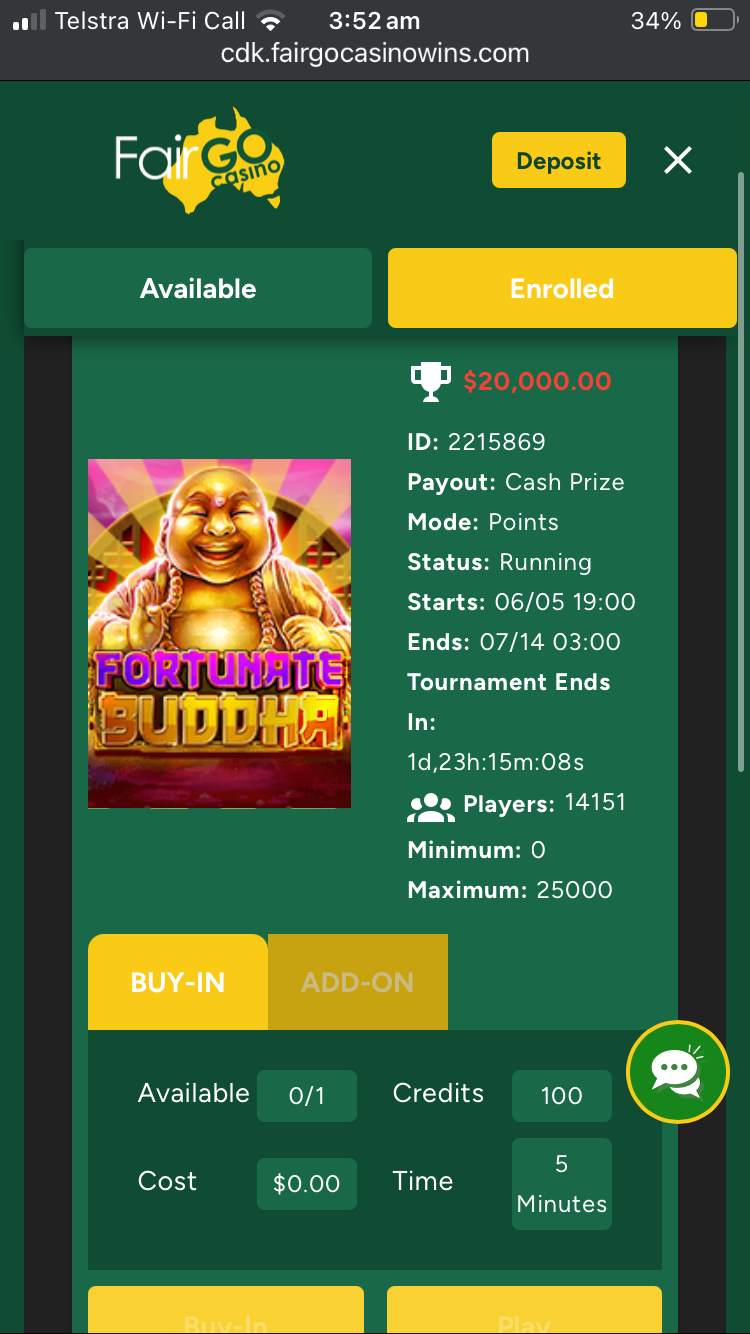Click the players group icon
This screenshot has width=750, height=1334.
click(x=431, y=806)
